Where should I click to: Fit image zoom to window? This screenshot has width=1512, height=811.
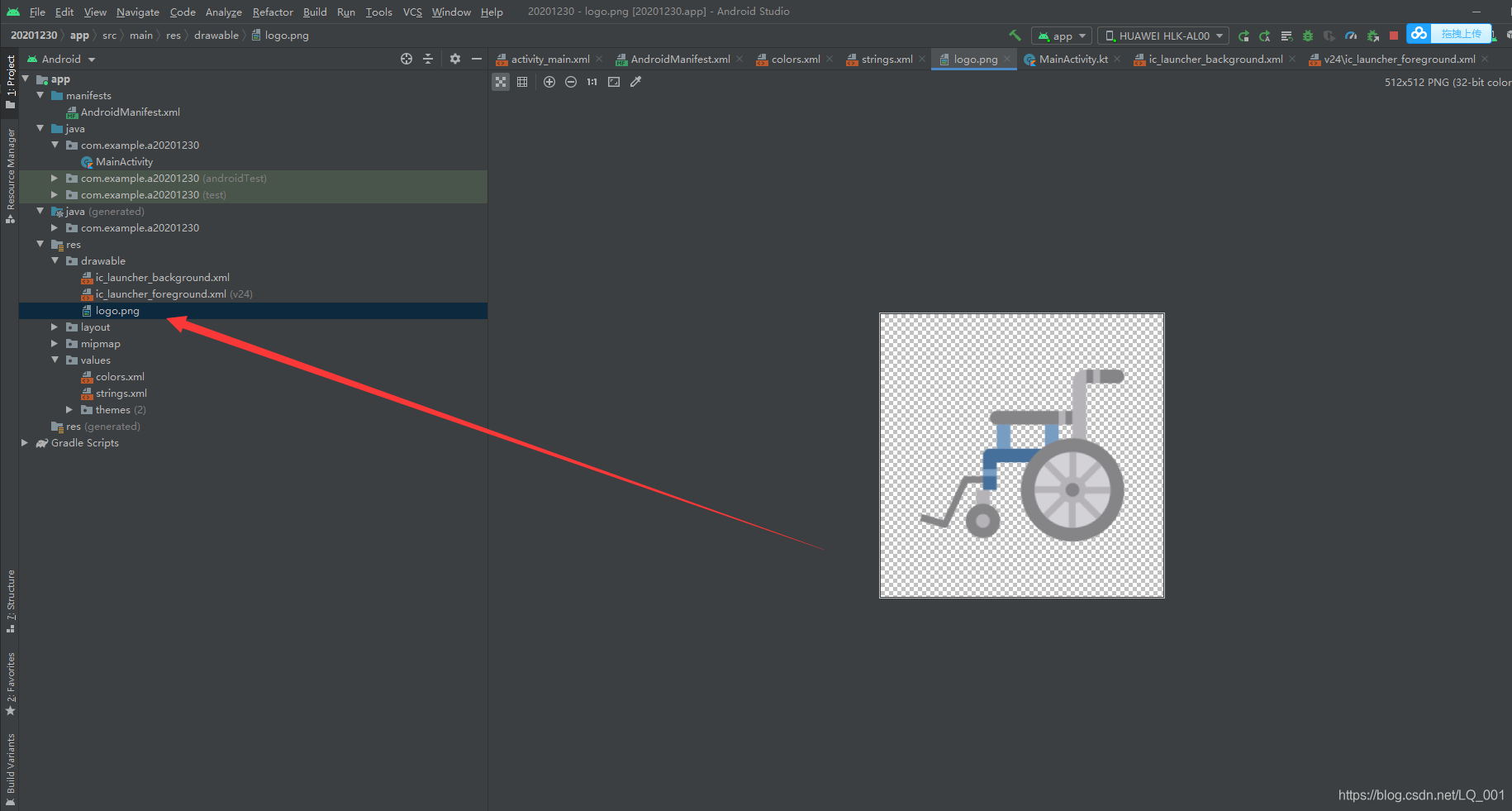pos(614,82)
